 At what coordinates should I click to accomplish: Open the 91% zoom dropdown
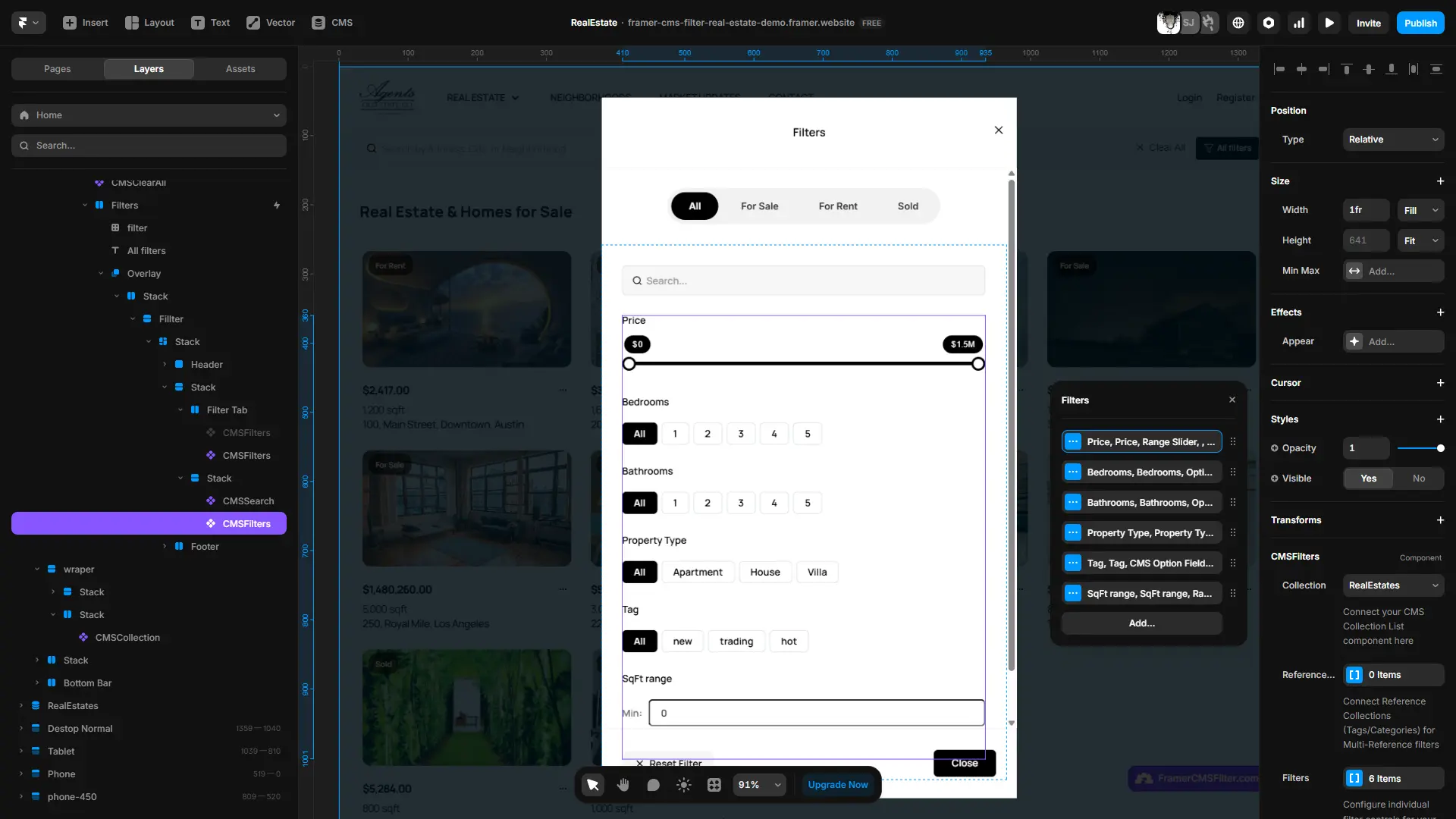[759, 785]
